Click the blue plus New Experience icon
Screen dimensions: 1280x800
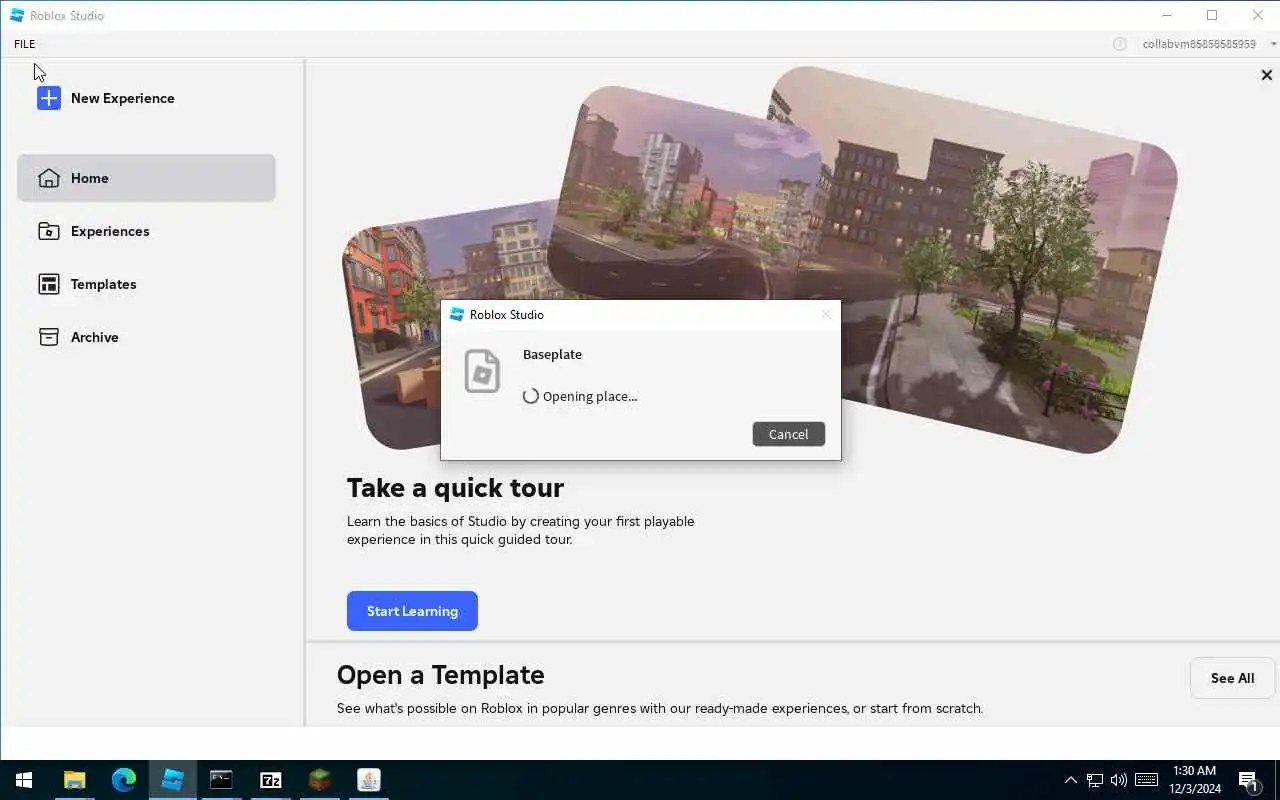(49, 98)
